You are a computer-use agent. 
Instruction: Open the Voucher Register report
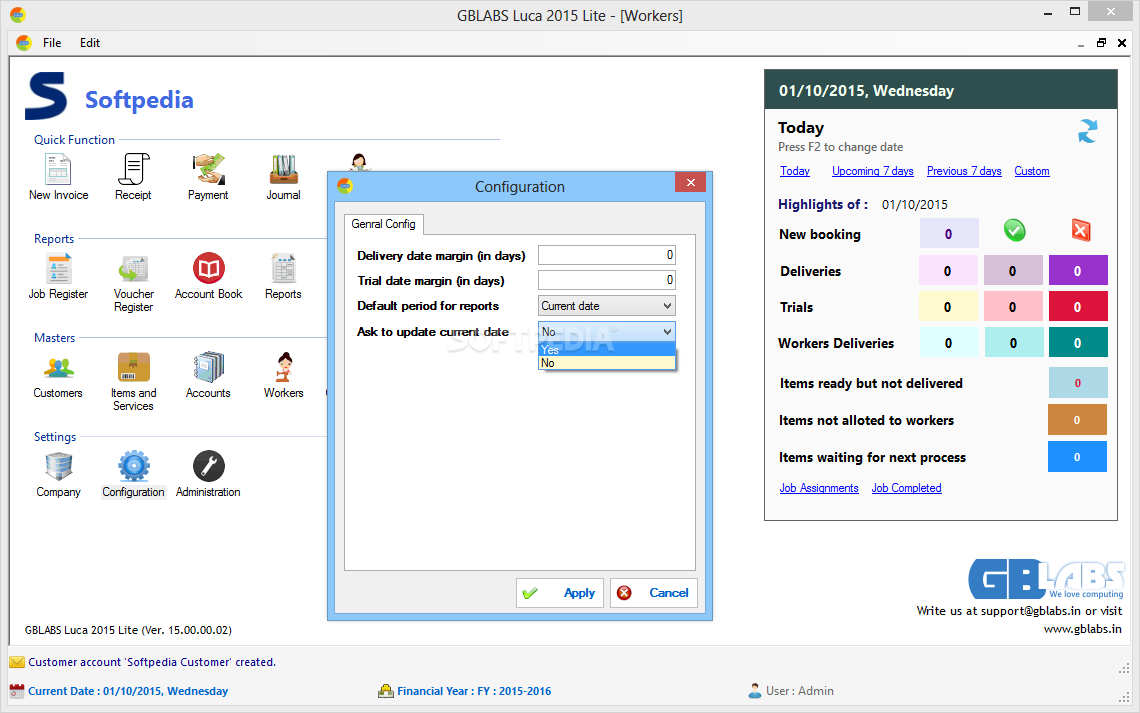[134, 283]
